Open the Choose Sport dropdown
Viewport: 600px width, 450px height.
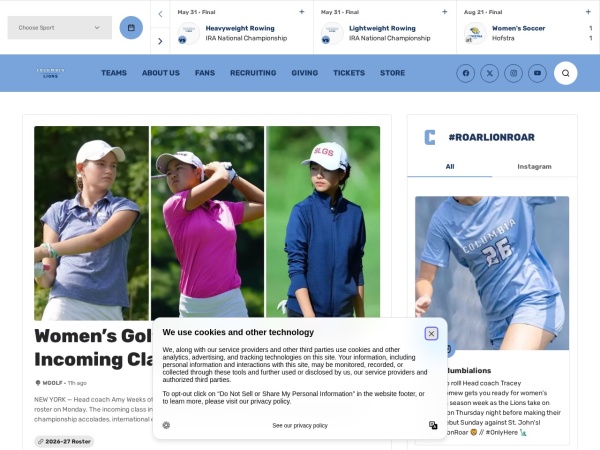pos(60,28)
